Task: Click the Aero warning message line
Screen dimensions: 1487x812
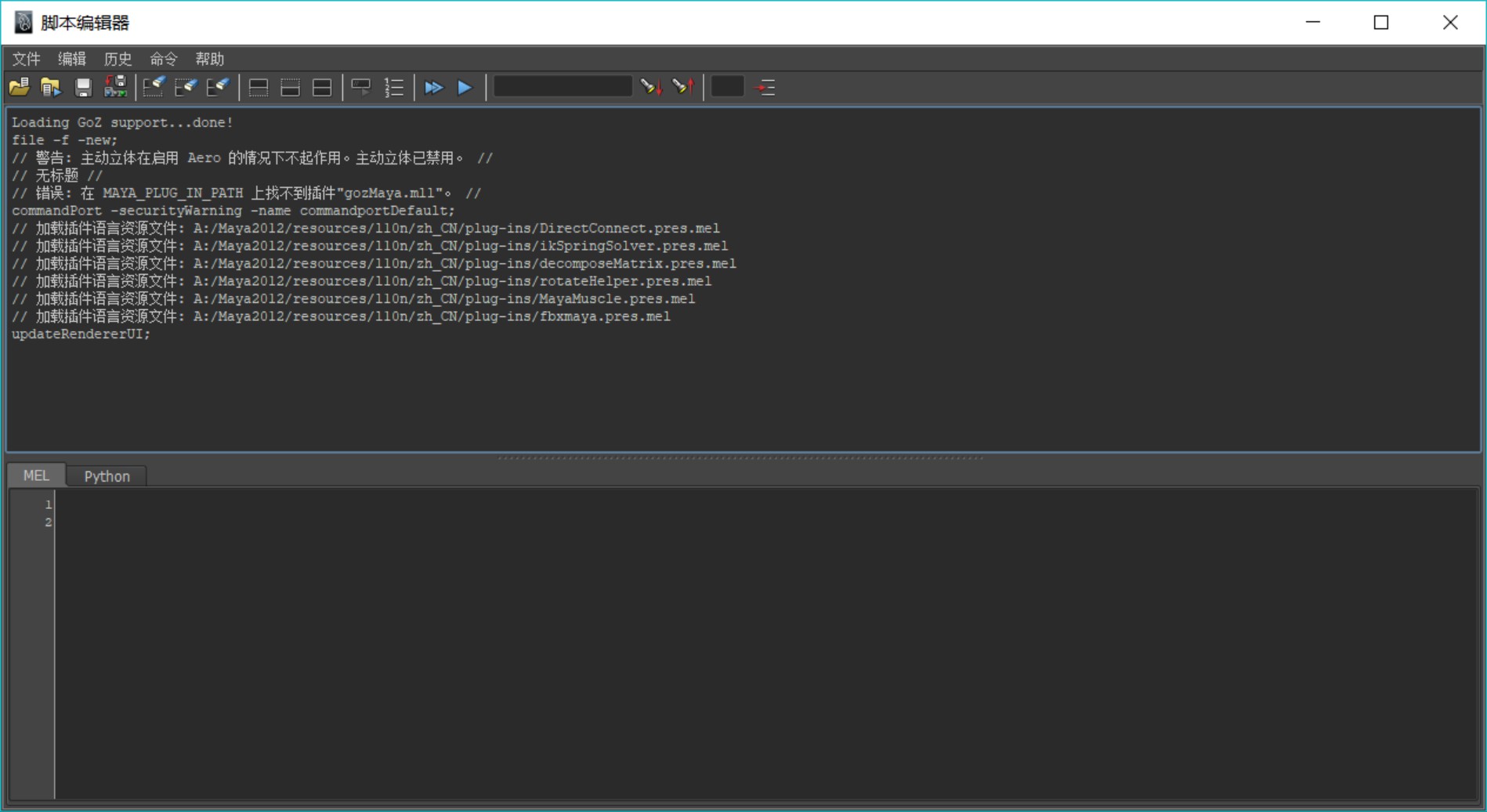Action: tap(251, 157)
